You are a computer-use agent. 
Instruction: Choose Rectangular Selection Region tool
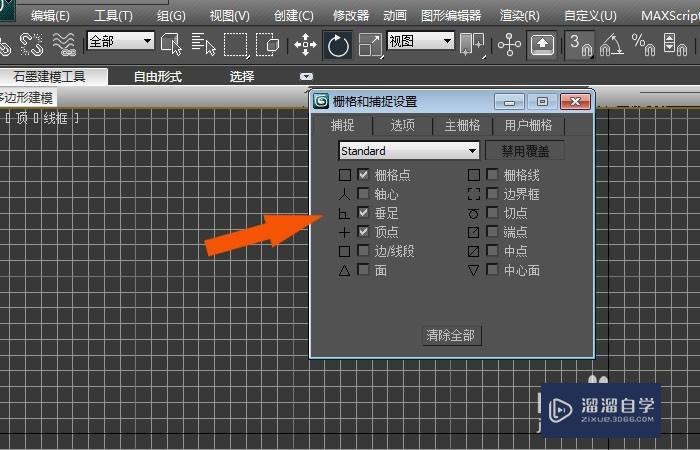click(236, 45)
